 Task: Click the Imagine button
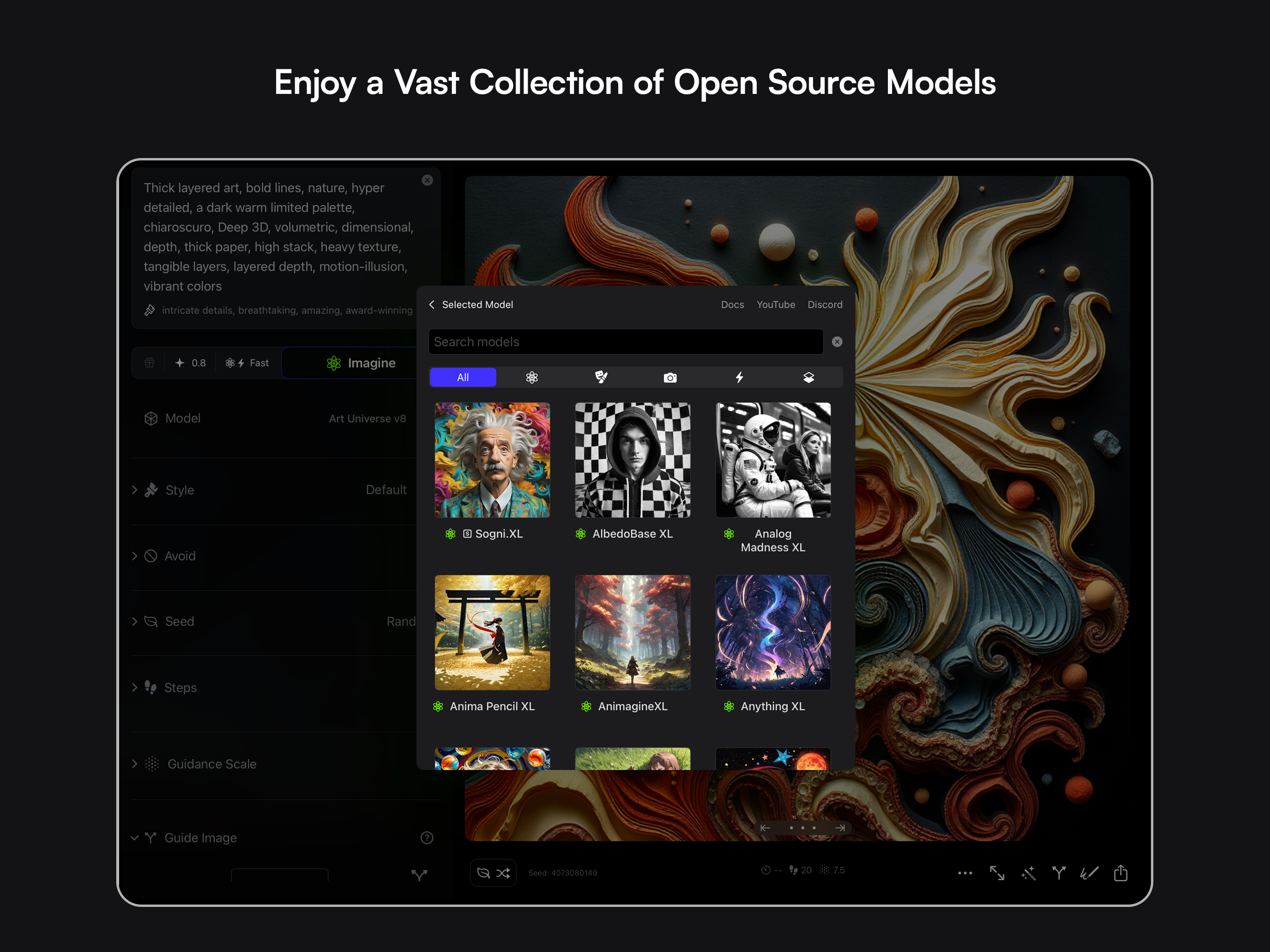point(361,363)
